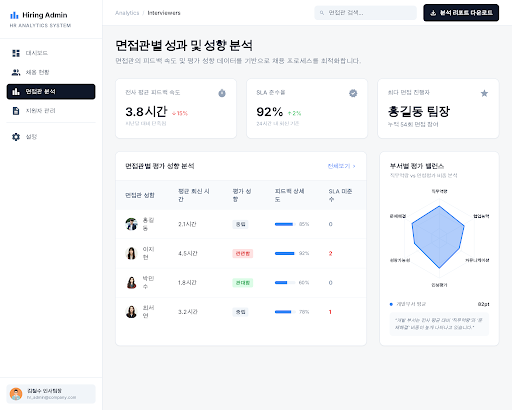
Task: Open the avatar in the 4.5시간 row
Action: pyautogui.click(x=131, y=253)
